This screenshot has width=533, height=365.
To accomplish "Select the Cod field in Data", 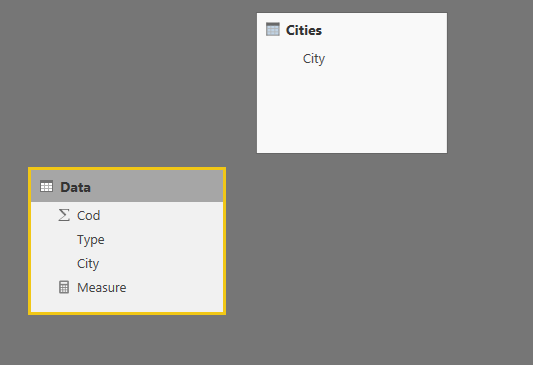I will click(127, 215).
